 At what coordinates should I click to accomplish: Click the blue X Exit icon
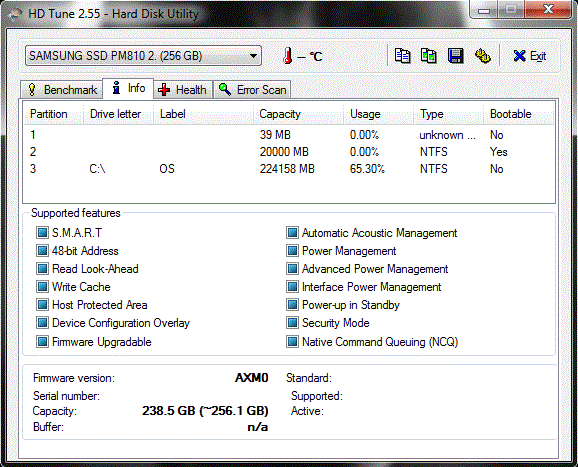coord(519,56)
